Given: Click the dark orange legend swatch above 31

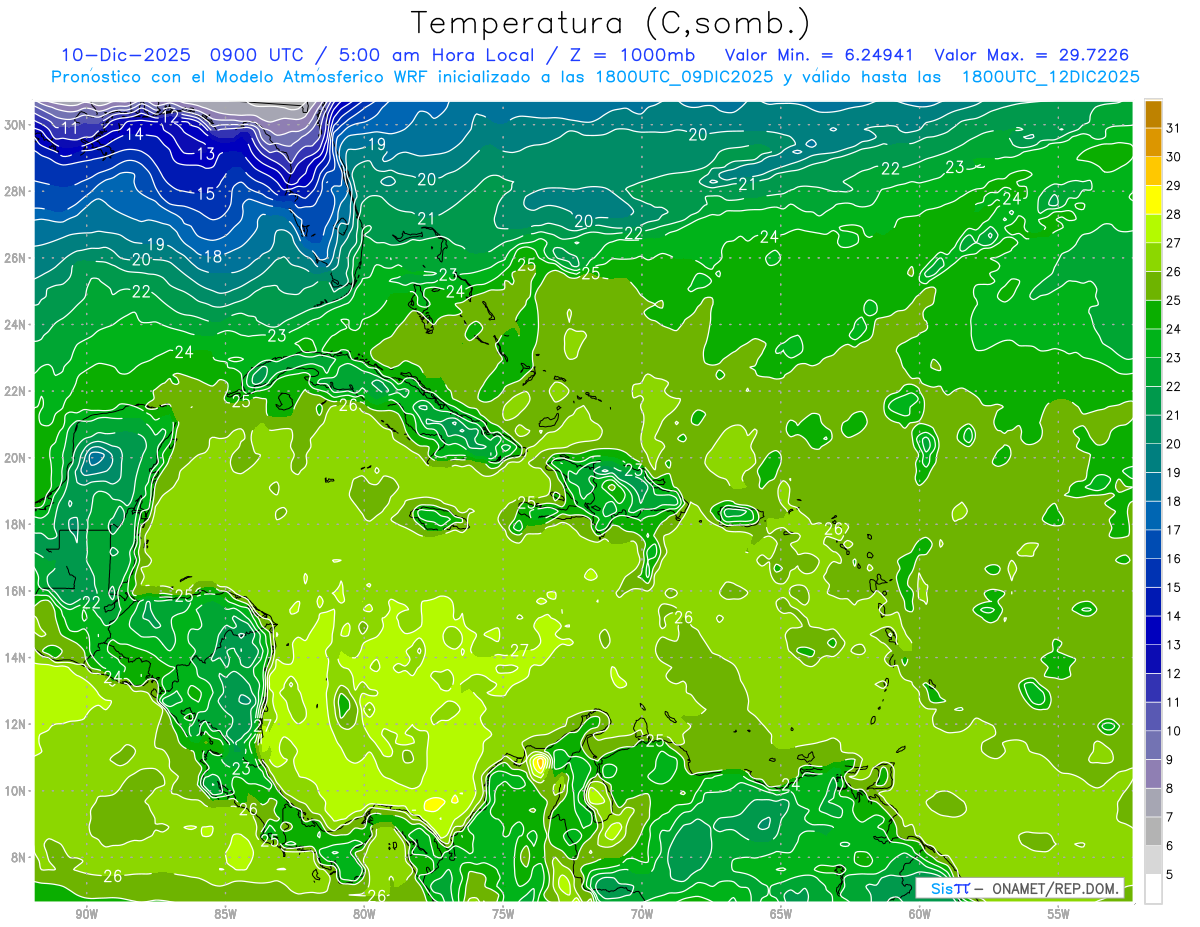Looking at the screenshot, I should coord(1153,114).
